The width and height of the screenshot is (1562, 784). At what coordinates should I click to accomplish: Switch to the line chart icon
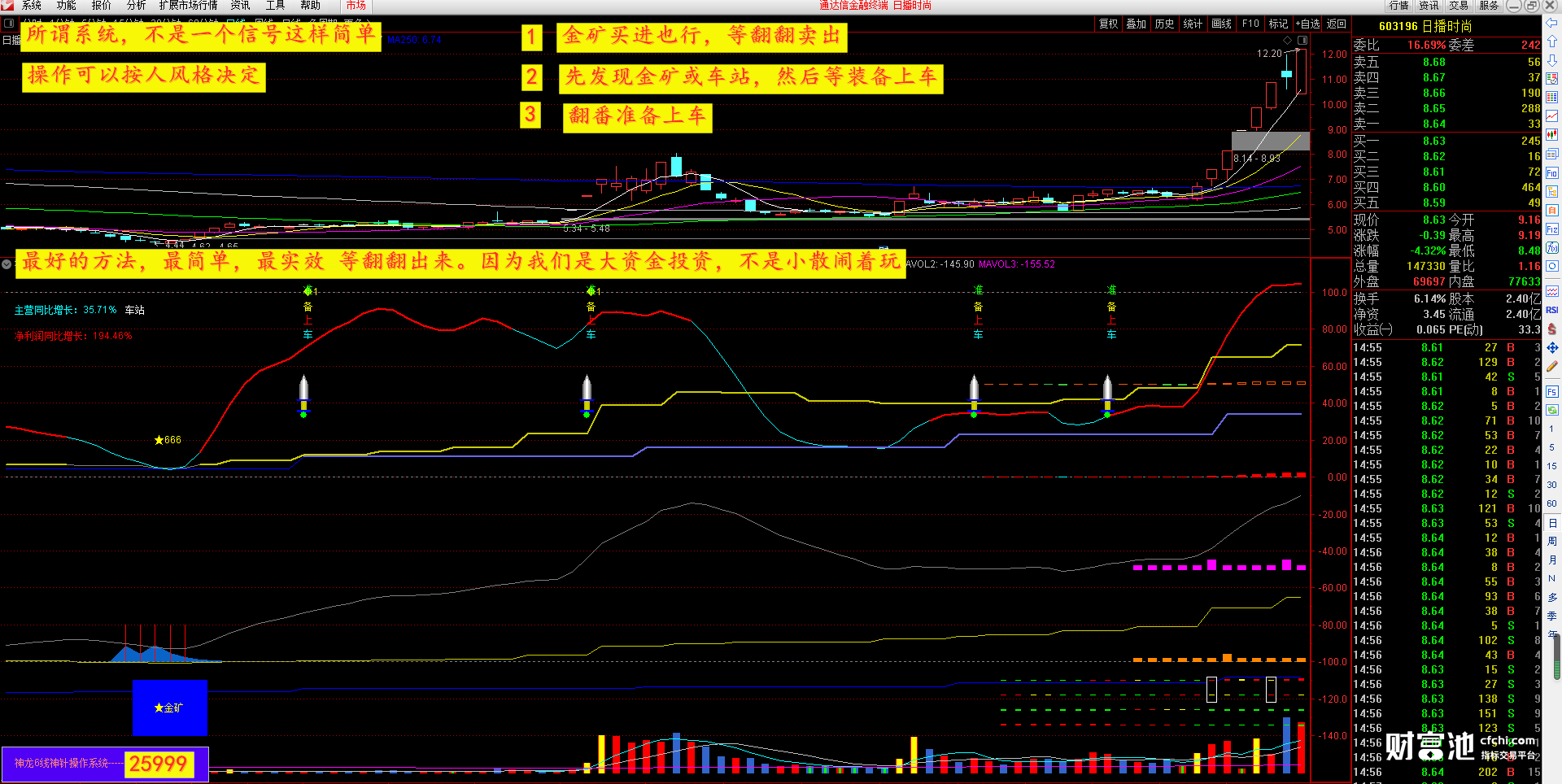pos(1552,116)
